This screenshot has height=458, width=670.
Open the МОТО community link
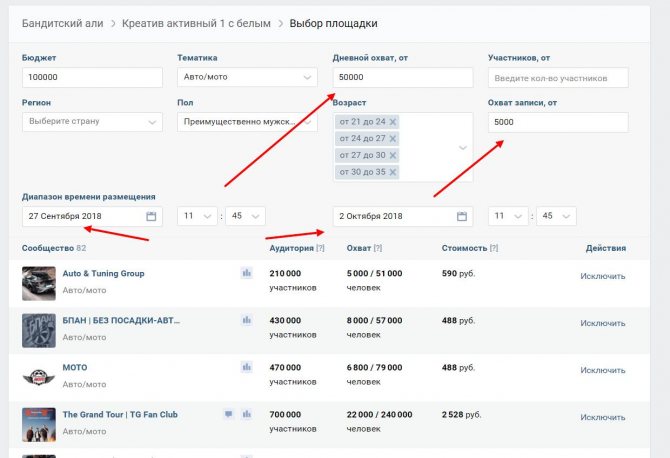click(75, 367)
